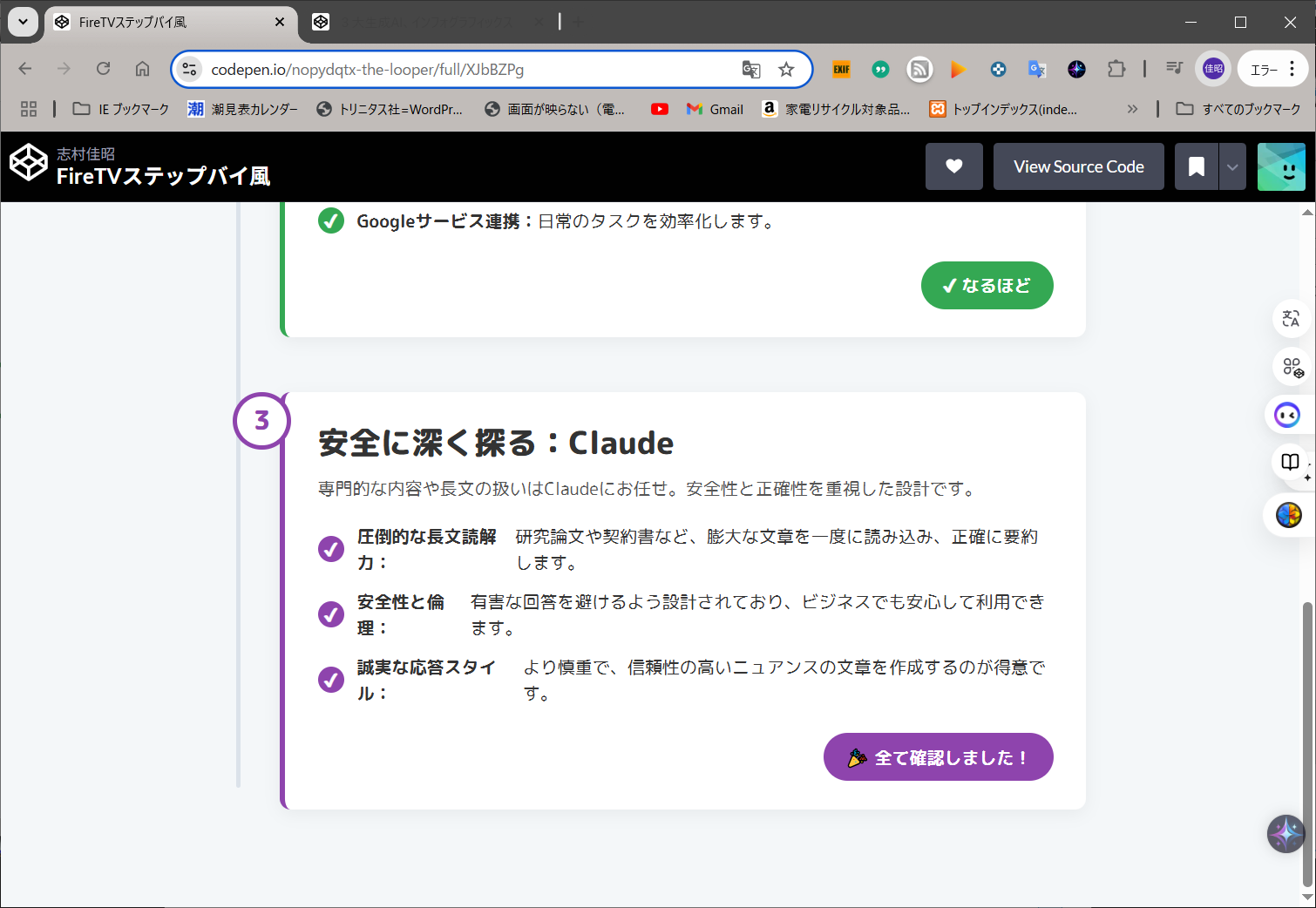Click View Source Code button
1316x908 pixels.
[1079, 166]
